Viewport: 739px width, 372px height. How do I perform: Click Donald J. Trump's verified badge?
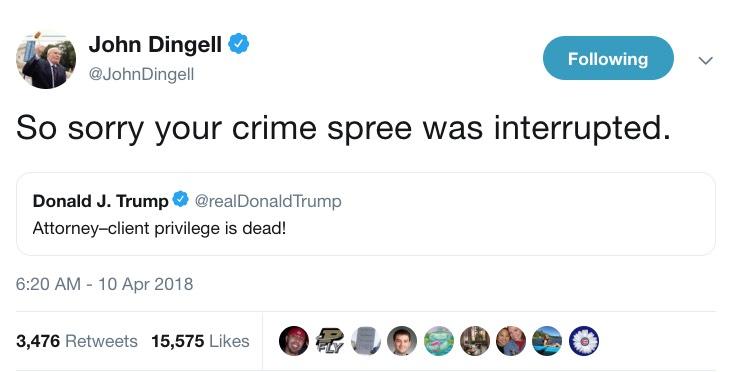[181, 199]
